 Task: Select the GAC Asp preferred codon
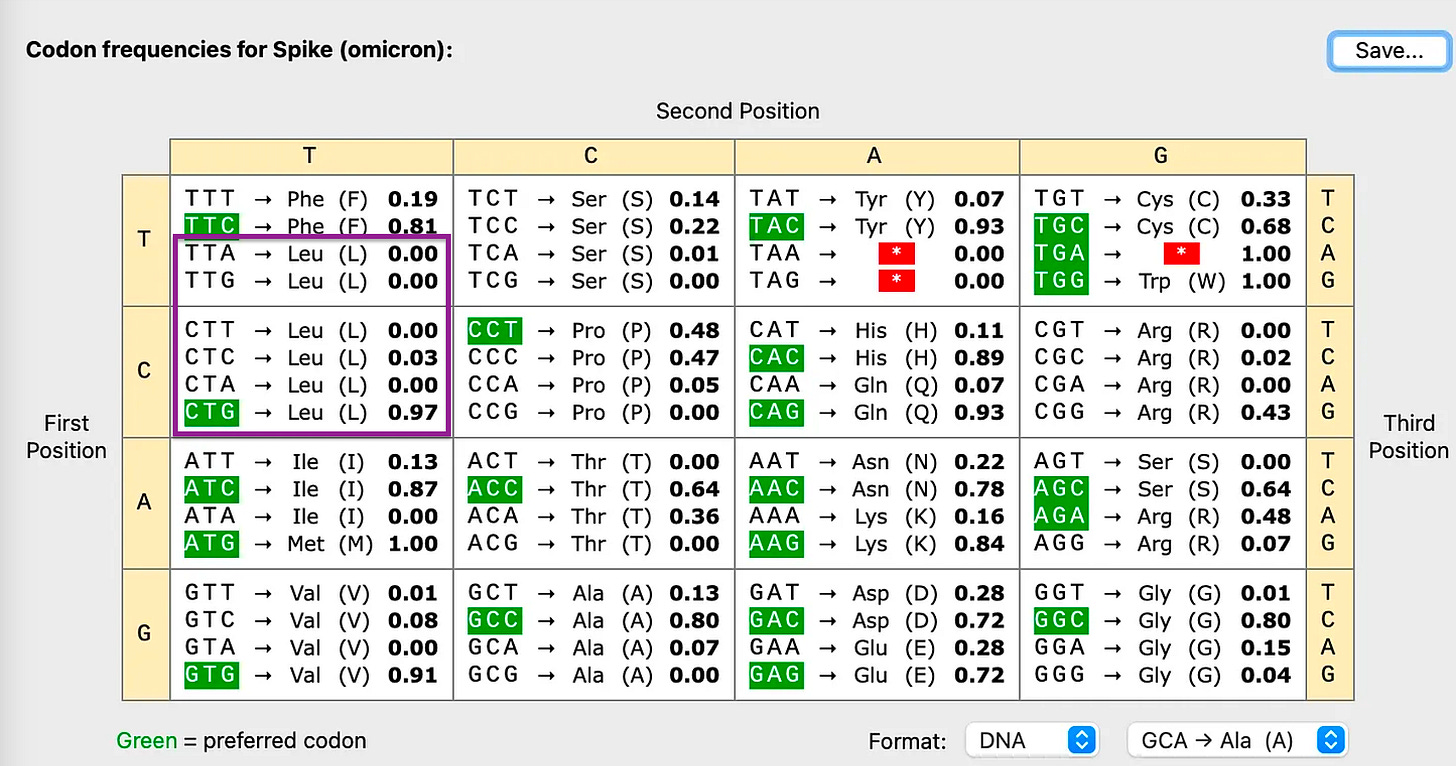(x=776, y=621)
